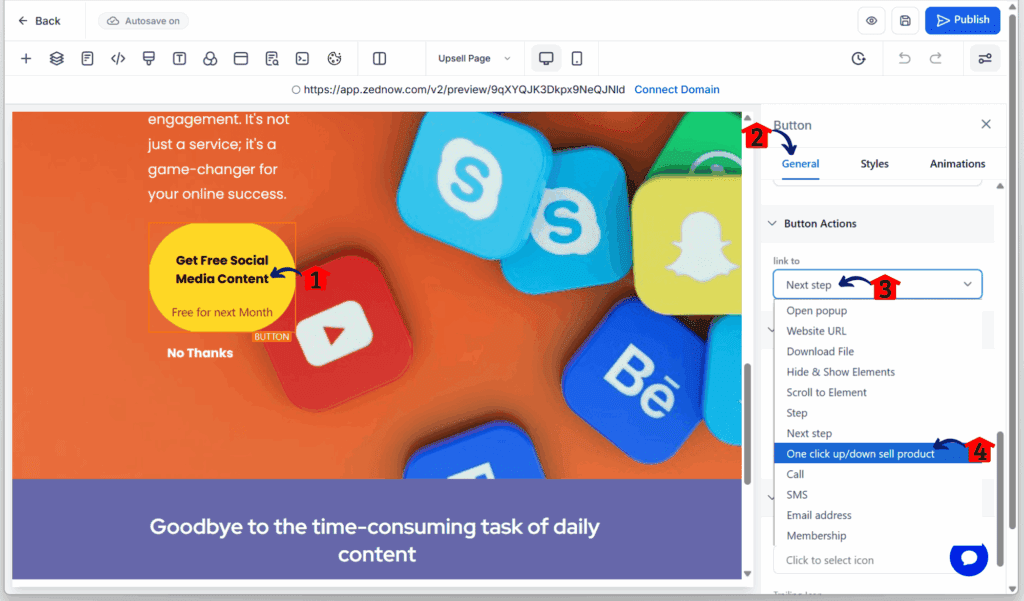The image size is (1024, 601).
Task: Click the cookie consent icon
Action: [x=334, y=59]
